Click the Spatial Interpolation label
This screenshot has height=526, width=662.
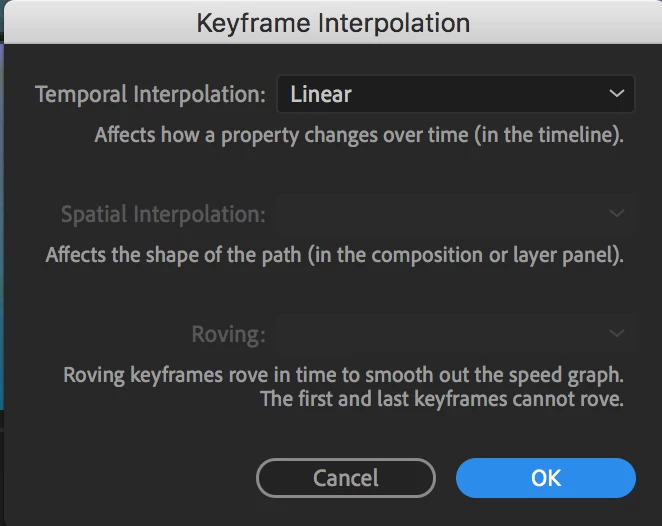(x=163, y=214)
